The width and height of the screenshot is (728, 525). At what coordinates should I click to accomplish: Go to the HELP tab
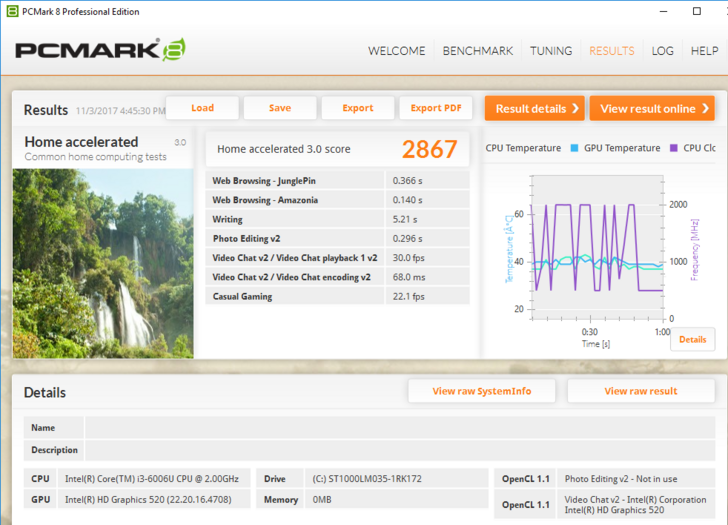click(704, 51)
